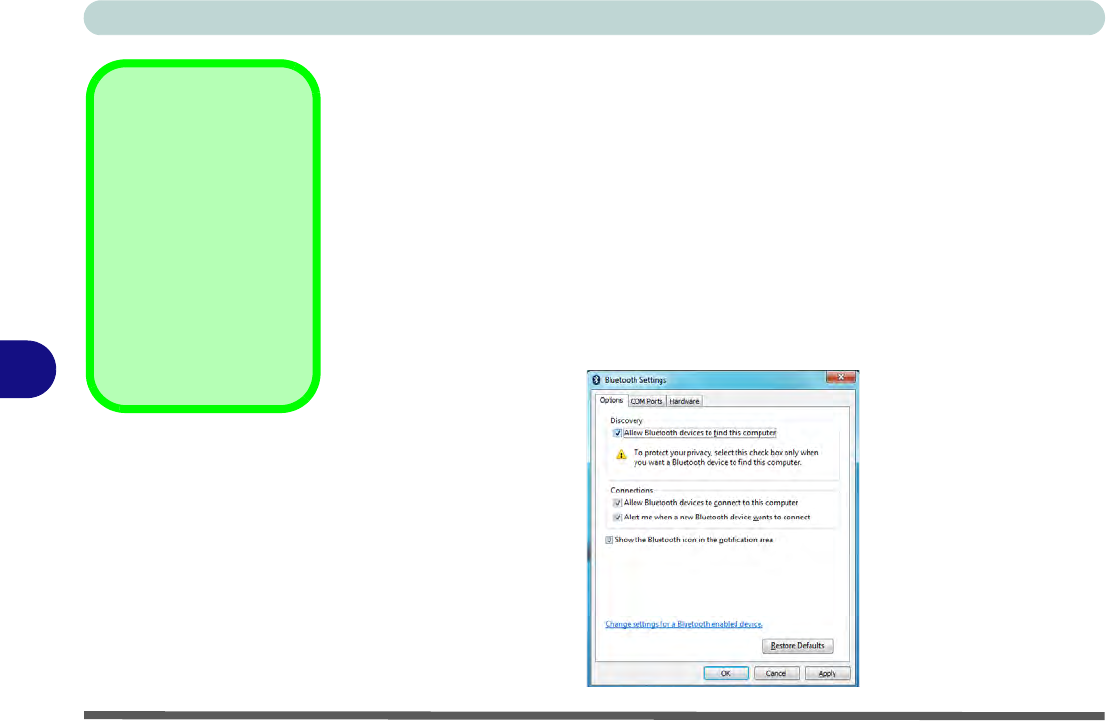1106x721 pixels.
Task: Open the COM Ports tab
Action: pos(646,401)
